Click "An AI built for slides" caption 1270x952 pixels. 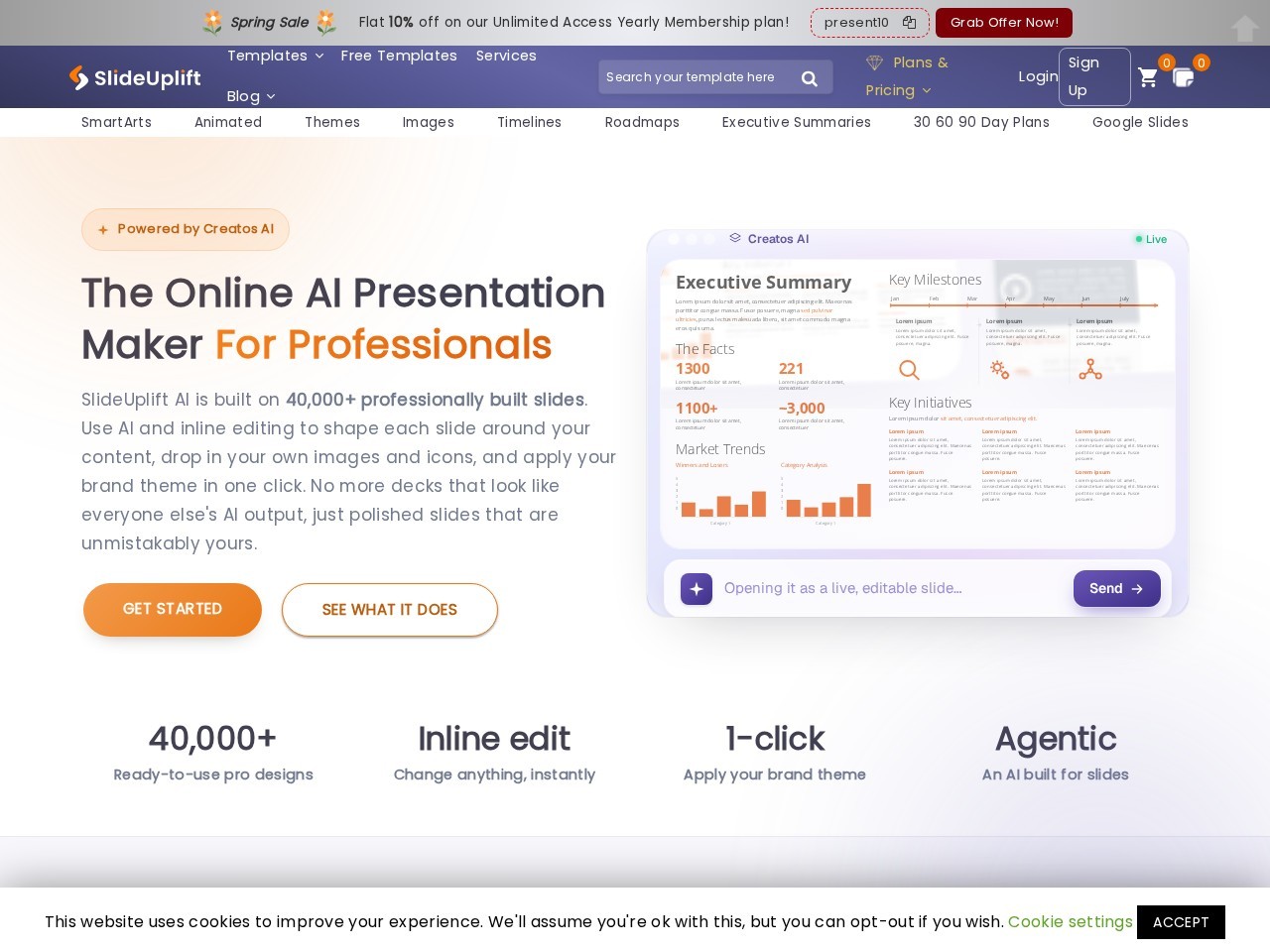point(1056,774)
